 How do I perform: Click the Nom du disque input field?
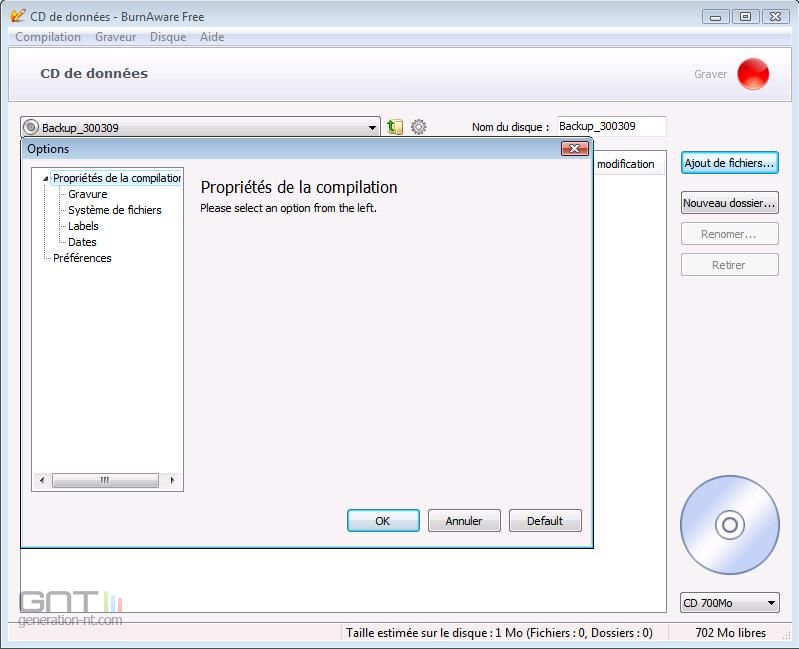611,126
